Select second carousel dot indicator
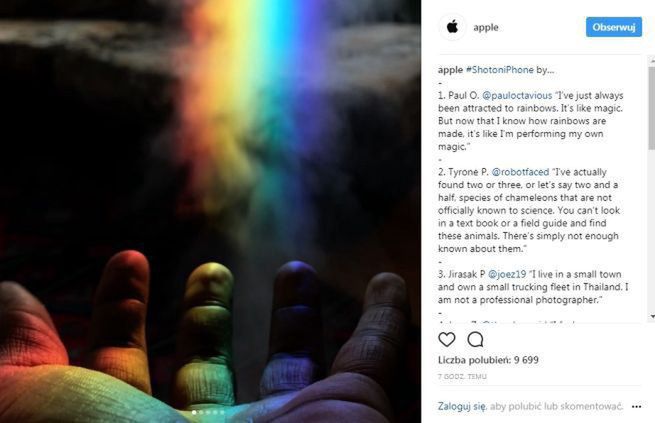The height and width of the screenshot is (423, 655). point(201,413)
